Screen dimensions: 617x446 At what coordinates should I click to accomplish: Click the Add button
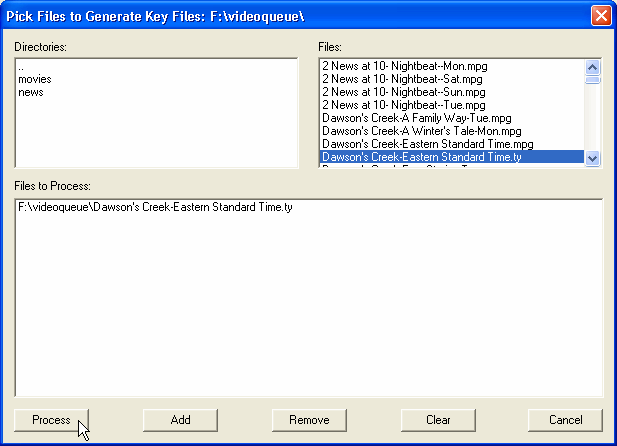(181, 420)
